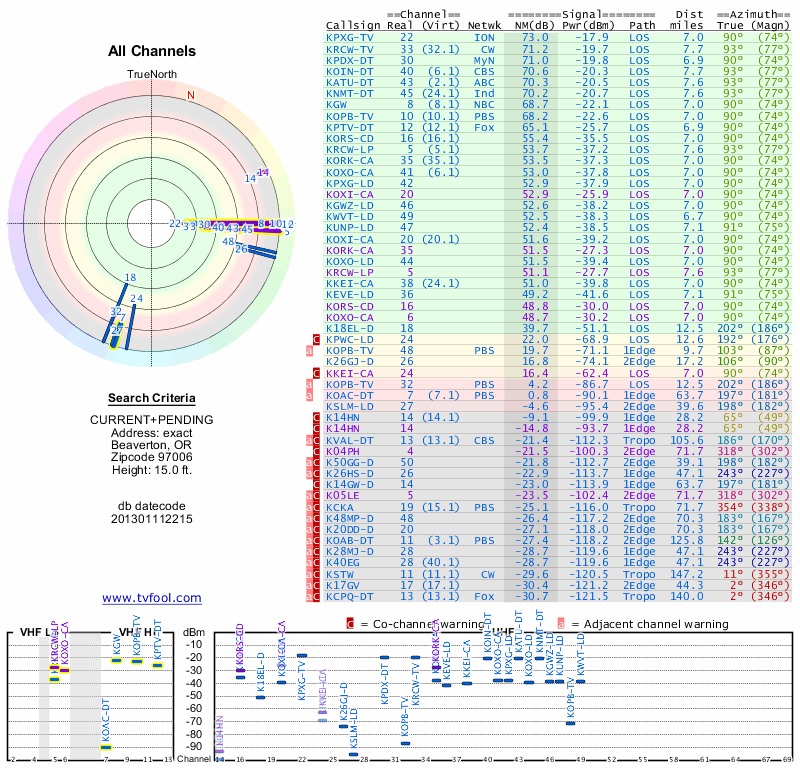Screen dimensions: 800x768
Task: Click the K40EG callsign
Action: 343,562
